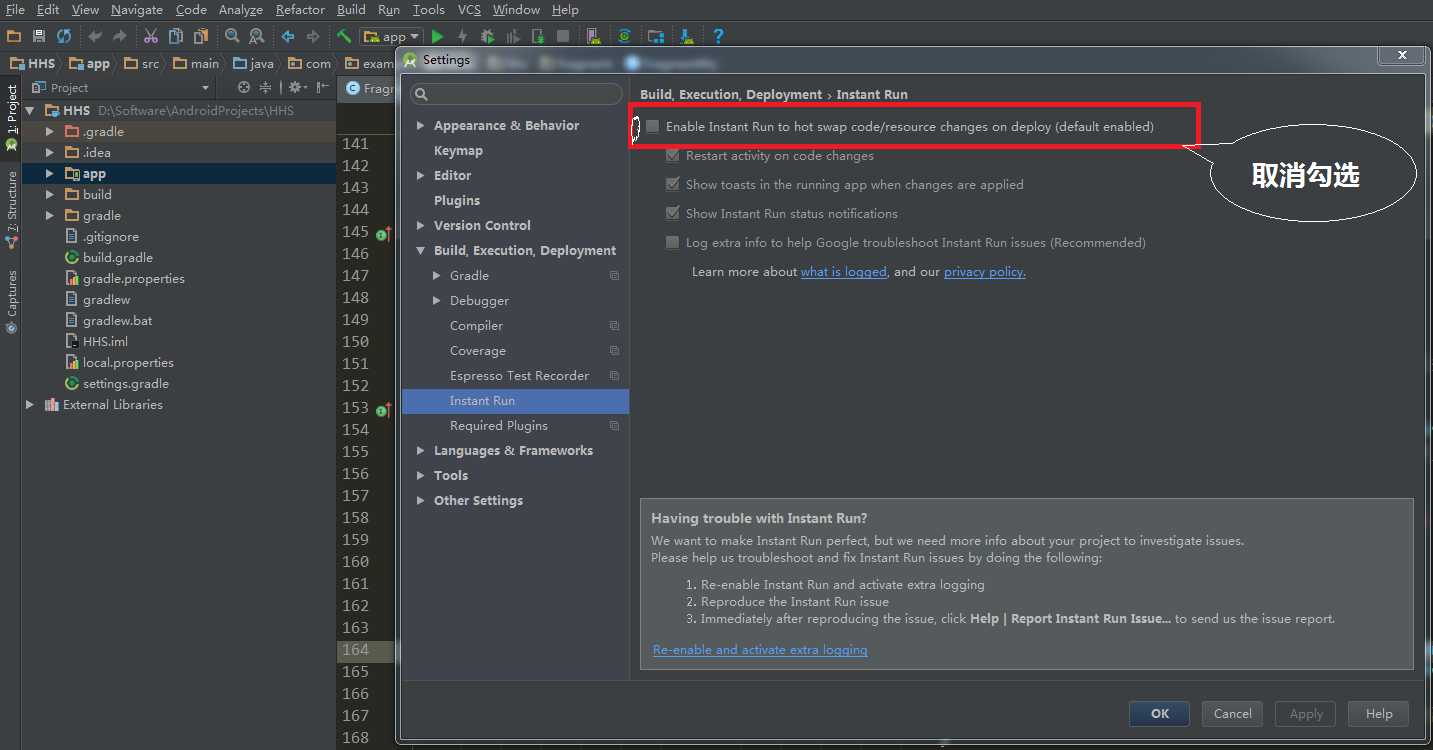Click the Back navigation arrow
Screen dimensions: 1433x750
tap(288, 36)
